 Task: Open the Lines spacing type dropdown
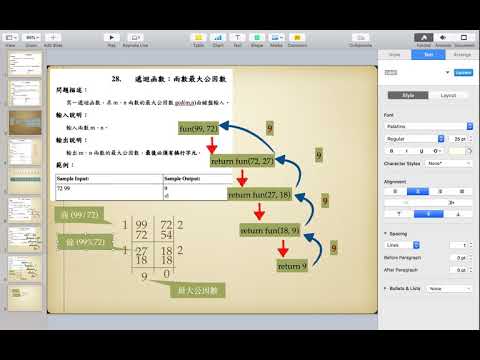pos(402,245)
